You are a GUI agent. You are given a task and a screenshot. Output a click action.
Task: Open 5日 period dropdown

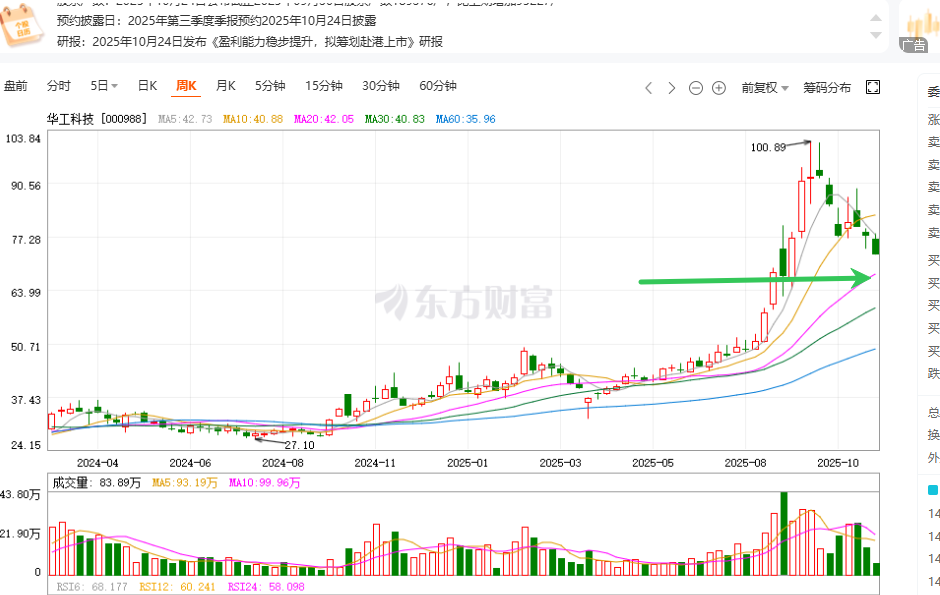pos(104,86)
